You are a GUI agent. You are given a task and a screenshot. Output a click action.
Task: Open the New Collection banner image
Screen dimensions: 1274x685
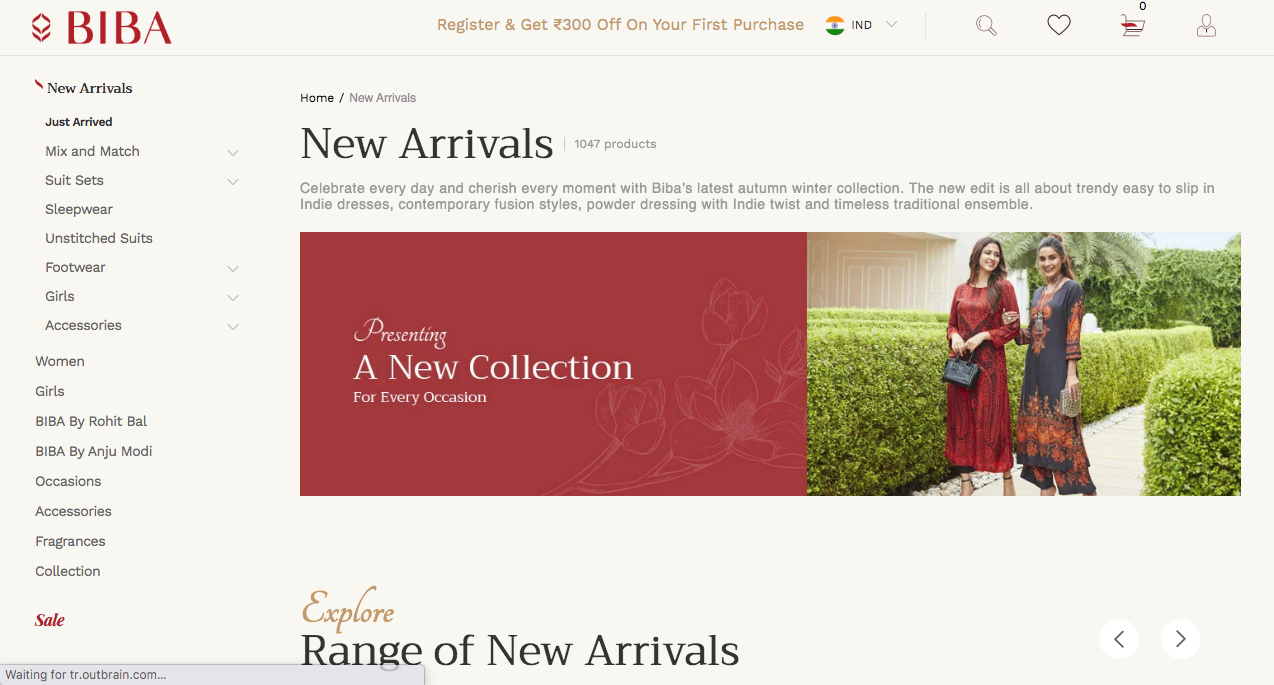770,364
